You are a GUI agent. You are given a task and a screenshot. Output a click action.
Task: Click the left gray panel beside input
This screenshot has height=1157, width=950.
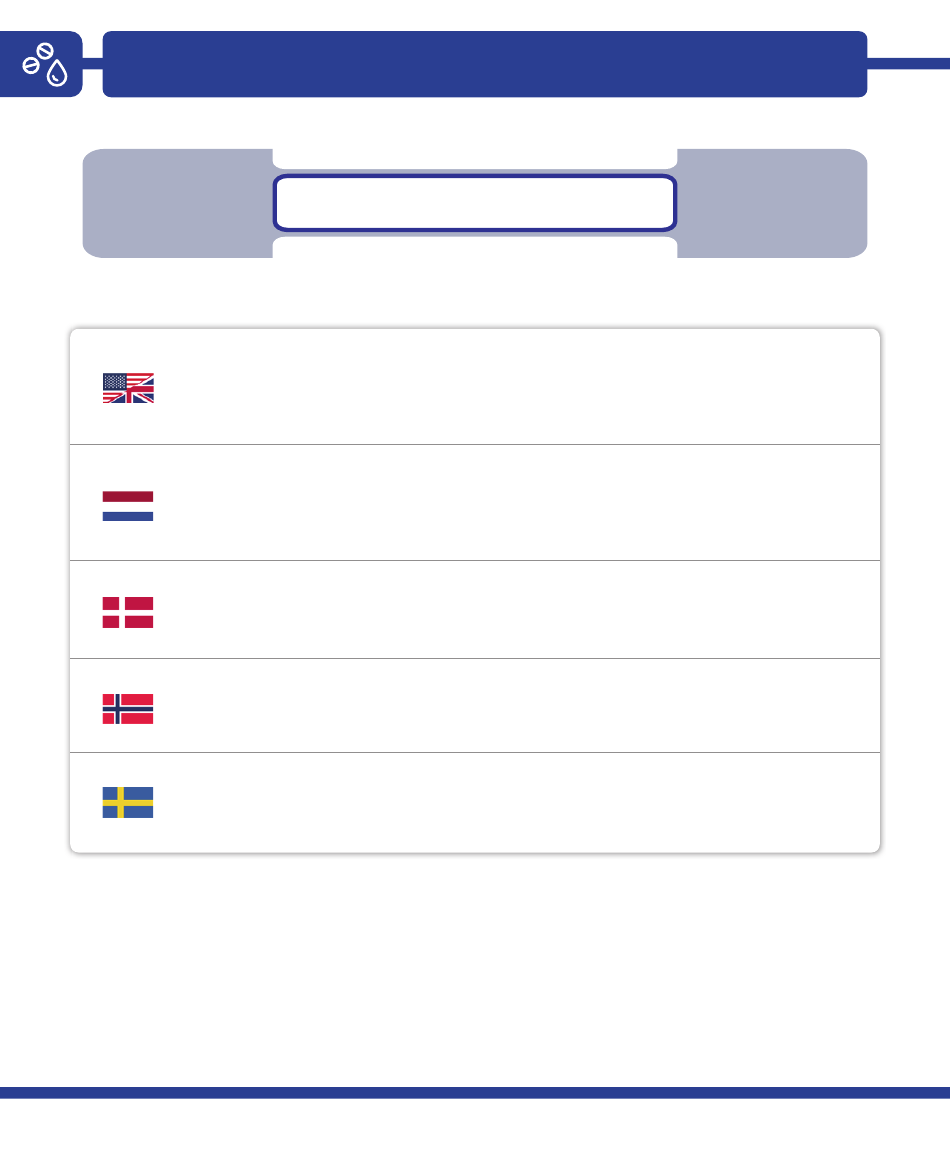tap(177, 204)
